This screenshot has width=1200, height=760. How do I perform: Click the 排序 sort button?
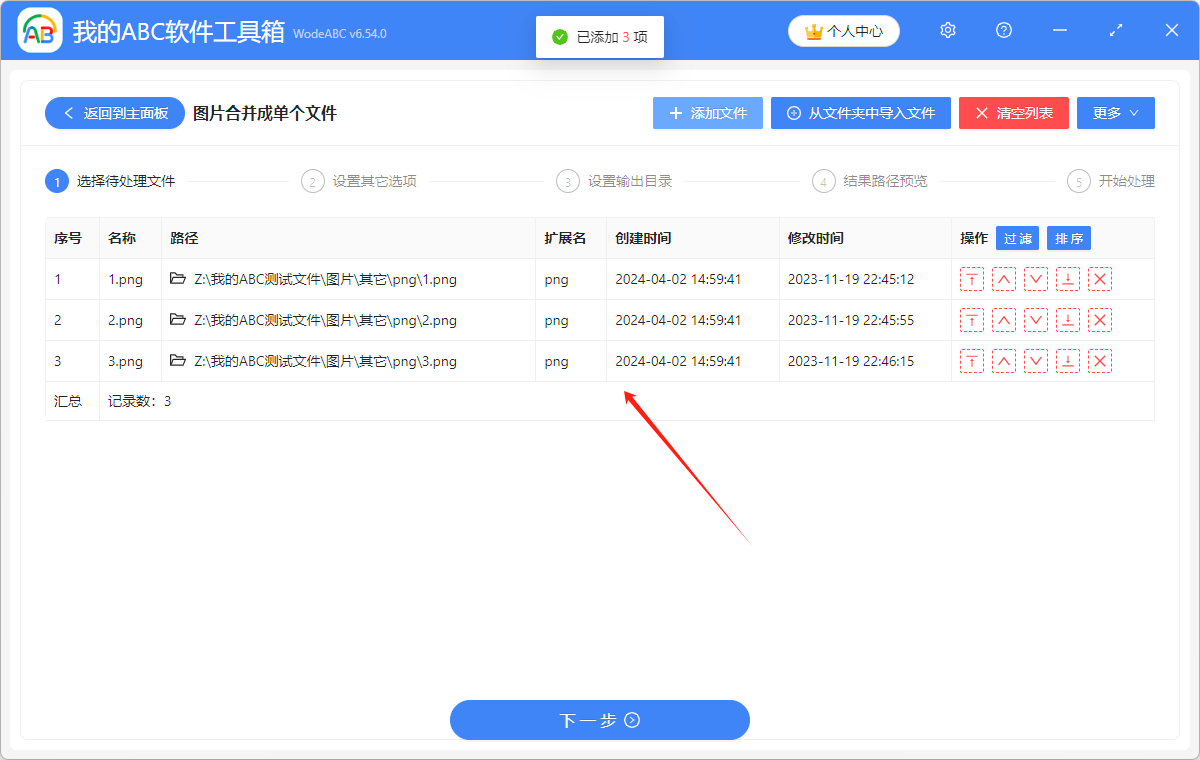point(1069,238)
